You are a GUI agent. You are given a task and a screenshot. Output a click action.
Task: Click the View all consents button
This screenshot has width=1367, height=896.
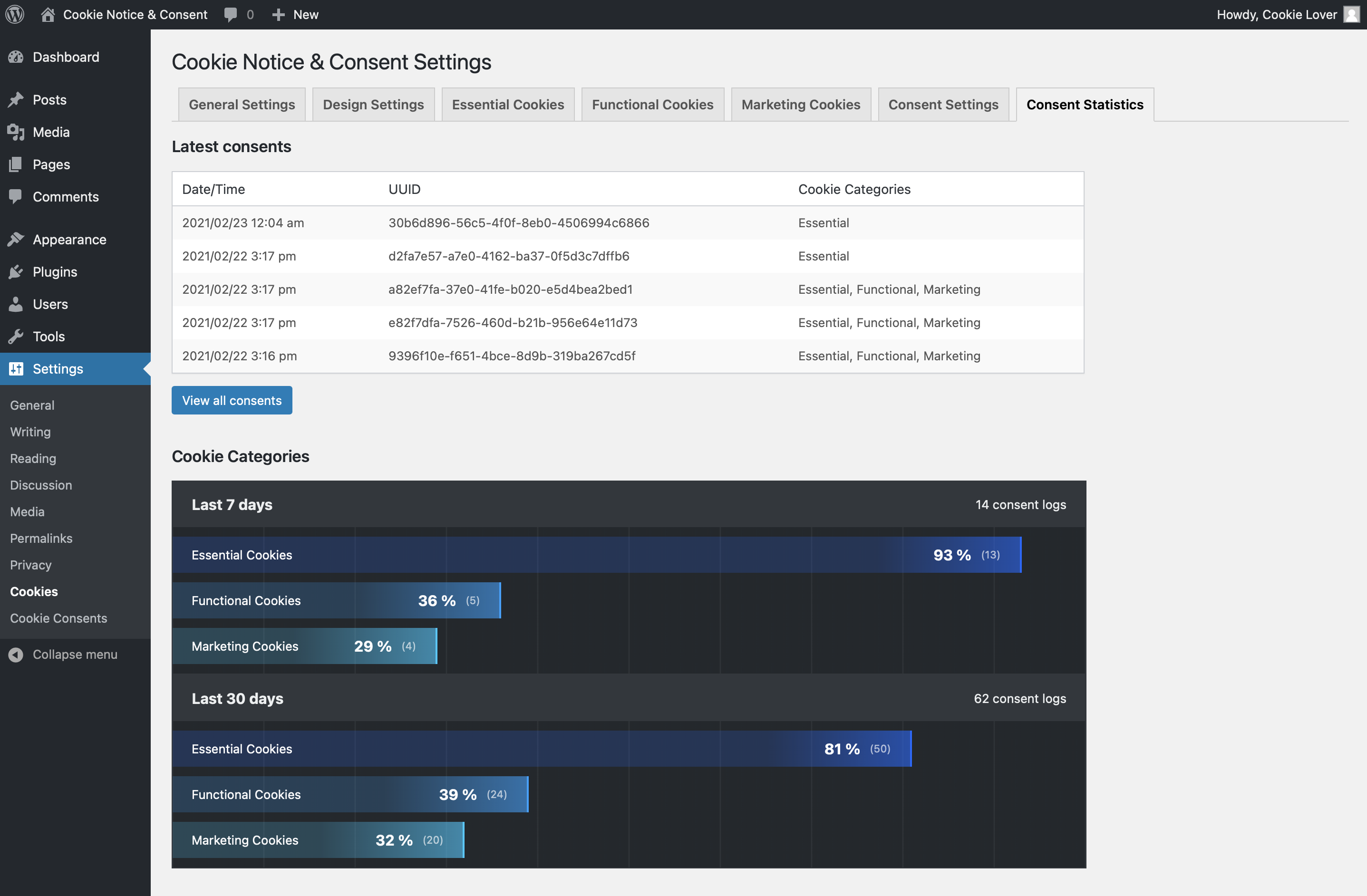click(232, 400)
